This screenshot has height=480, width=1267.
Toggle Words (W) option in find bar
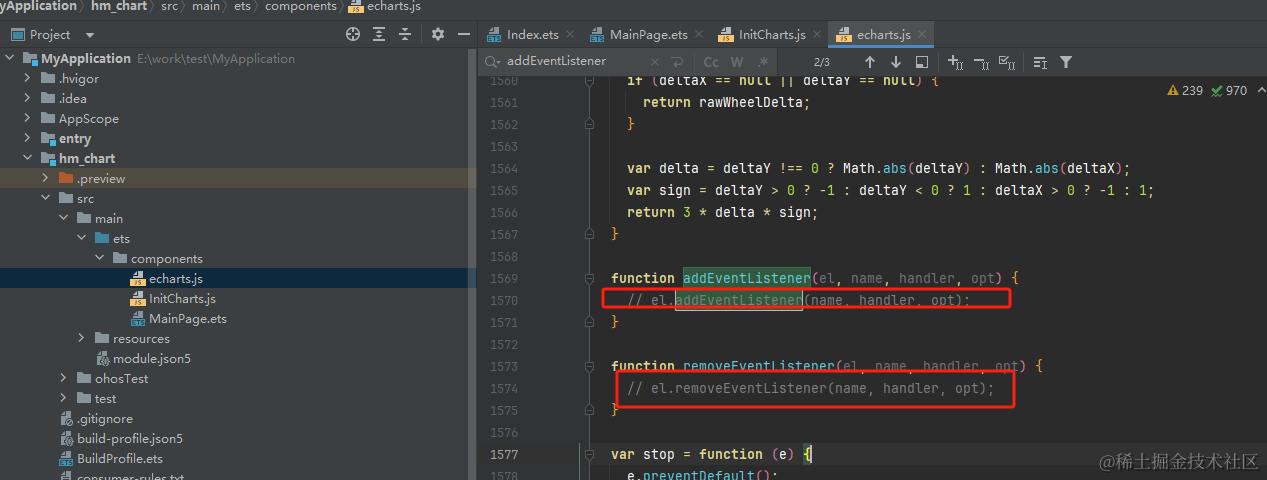pyautogui.click(x=737, y=62)
